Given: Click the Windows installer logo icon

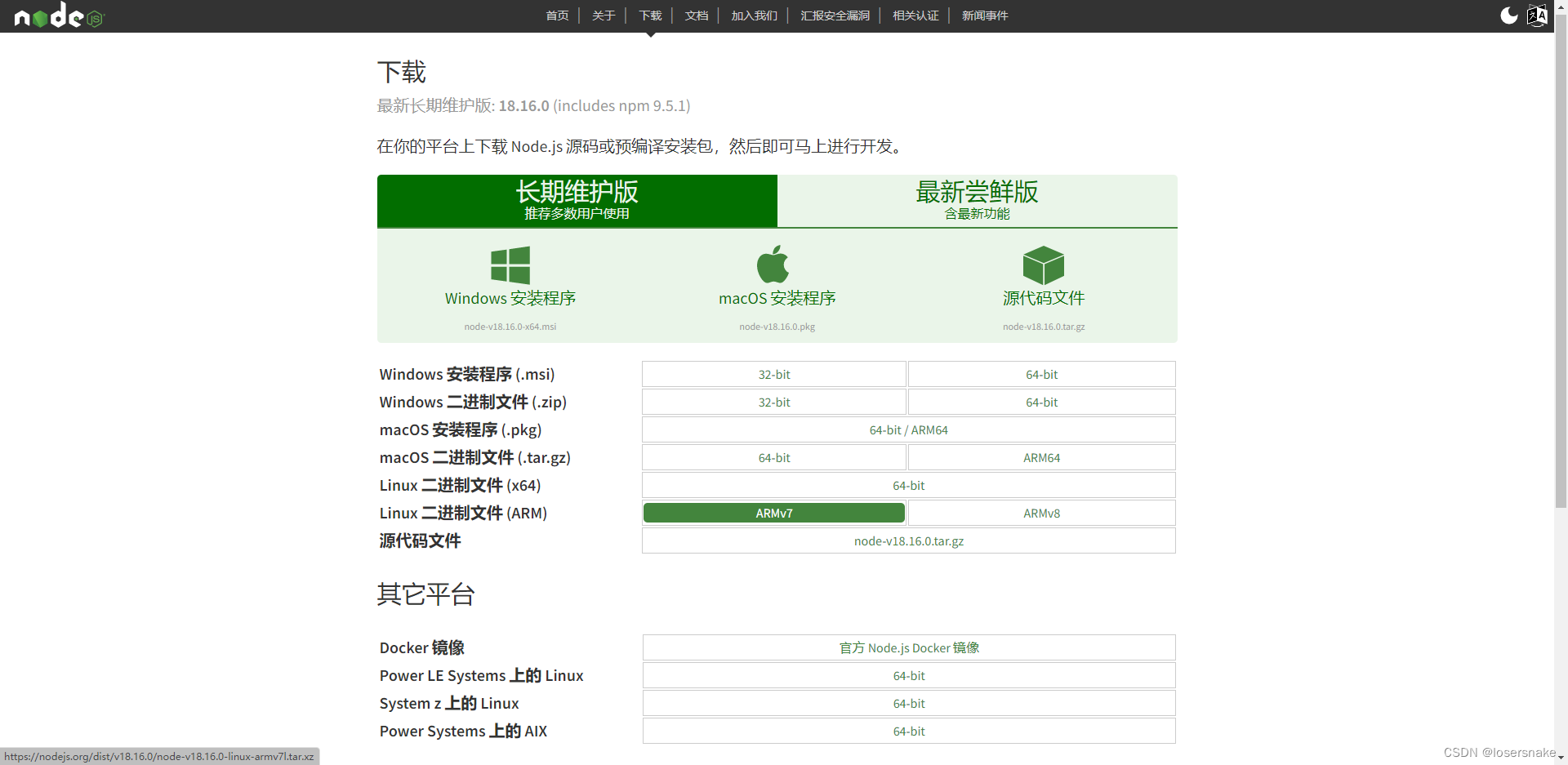Looking at the screenshot, I should (x=510, y=265).
